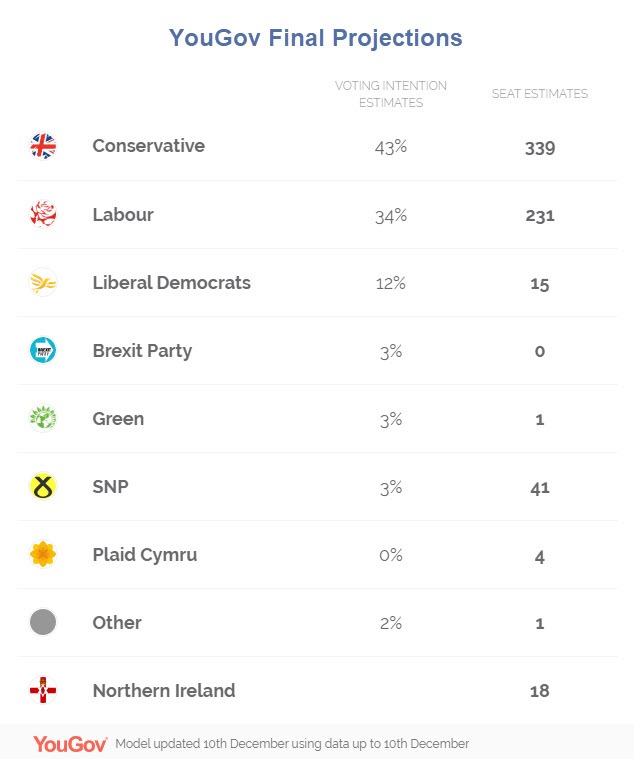Select Labour's 34% voting intention value
Screen dimensions: 634x759
[x=390, y=215]
